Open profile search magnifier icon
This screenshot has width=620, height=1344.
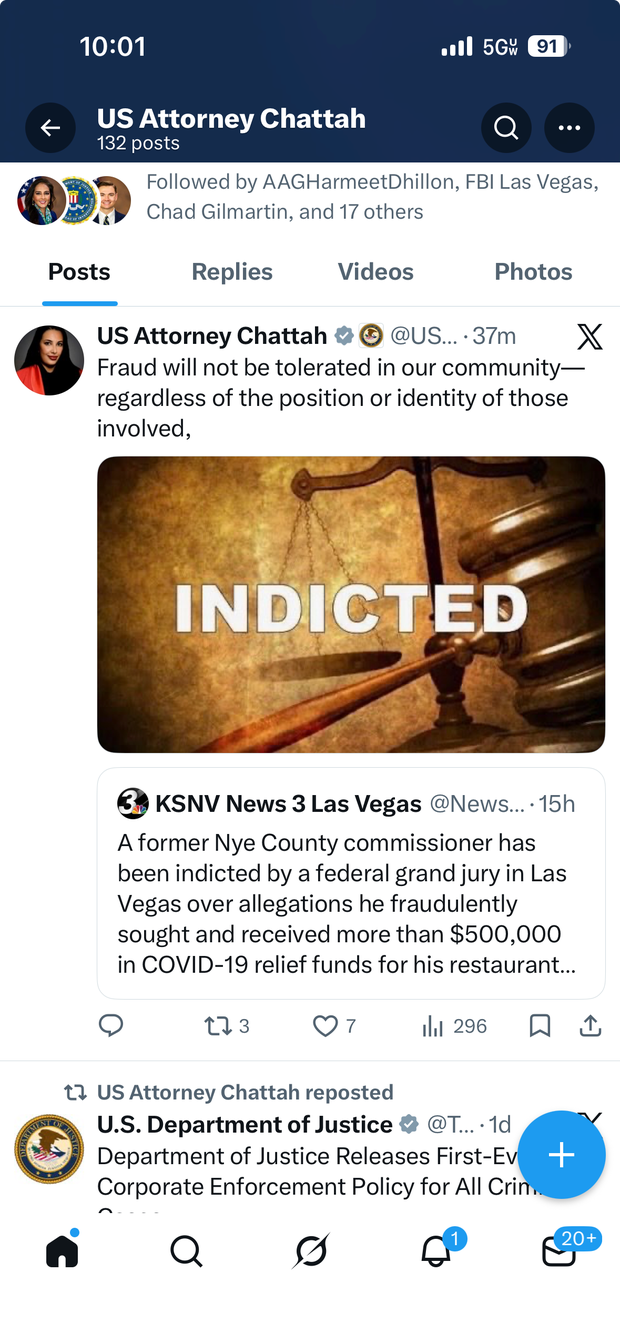[506, 128]
